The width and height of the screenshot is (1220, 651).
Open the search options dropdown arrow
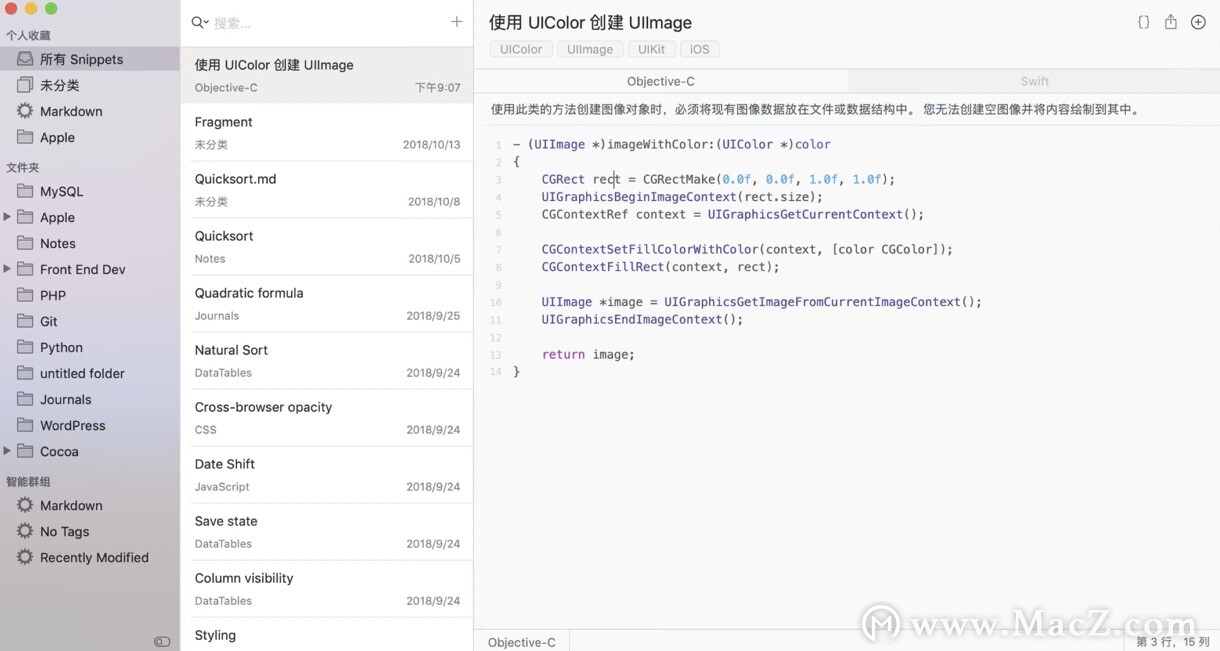pyautogui.click(x=206, y=23)
